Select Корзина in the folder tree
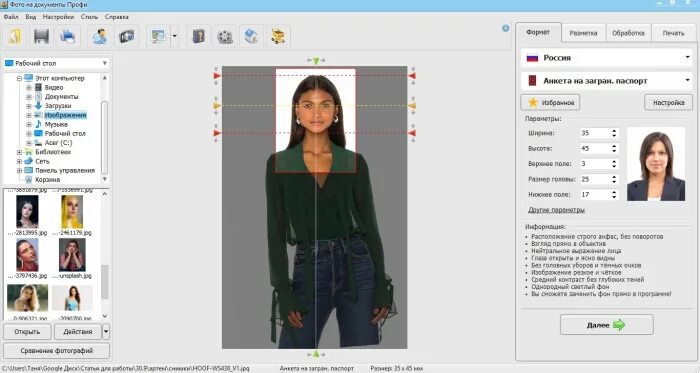This screenshot has height=373, width=700. (47, 179)
